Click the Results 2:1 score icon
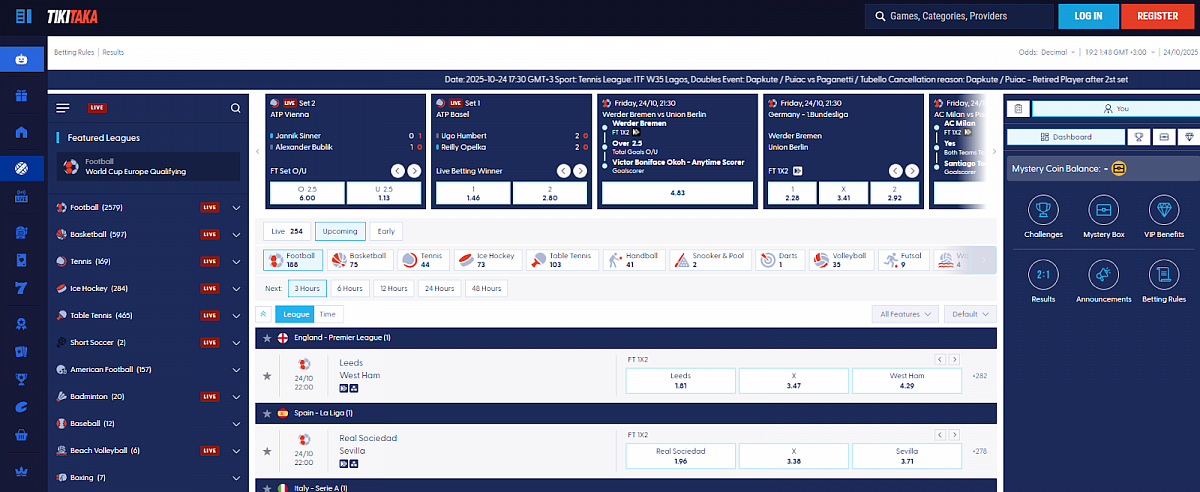1200x492 pixels. click(1043, 274)
